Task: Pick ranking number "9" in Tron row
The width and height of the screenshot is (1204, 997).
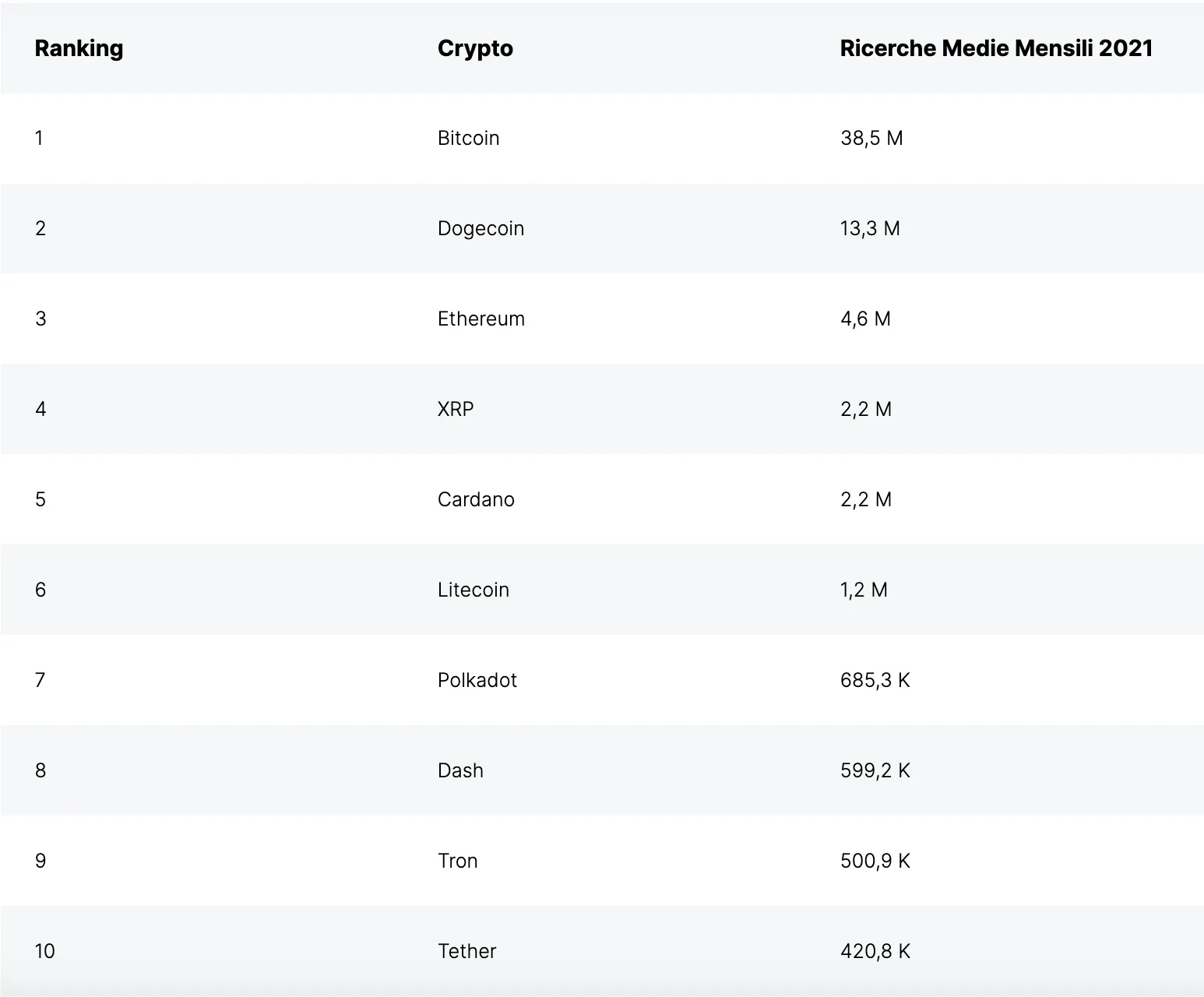Action: tap(40, 861)
